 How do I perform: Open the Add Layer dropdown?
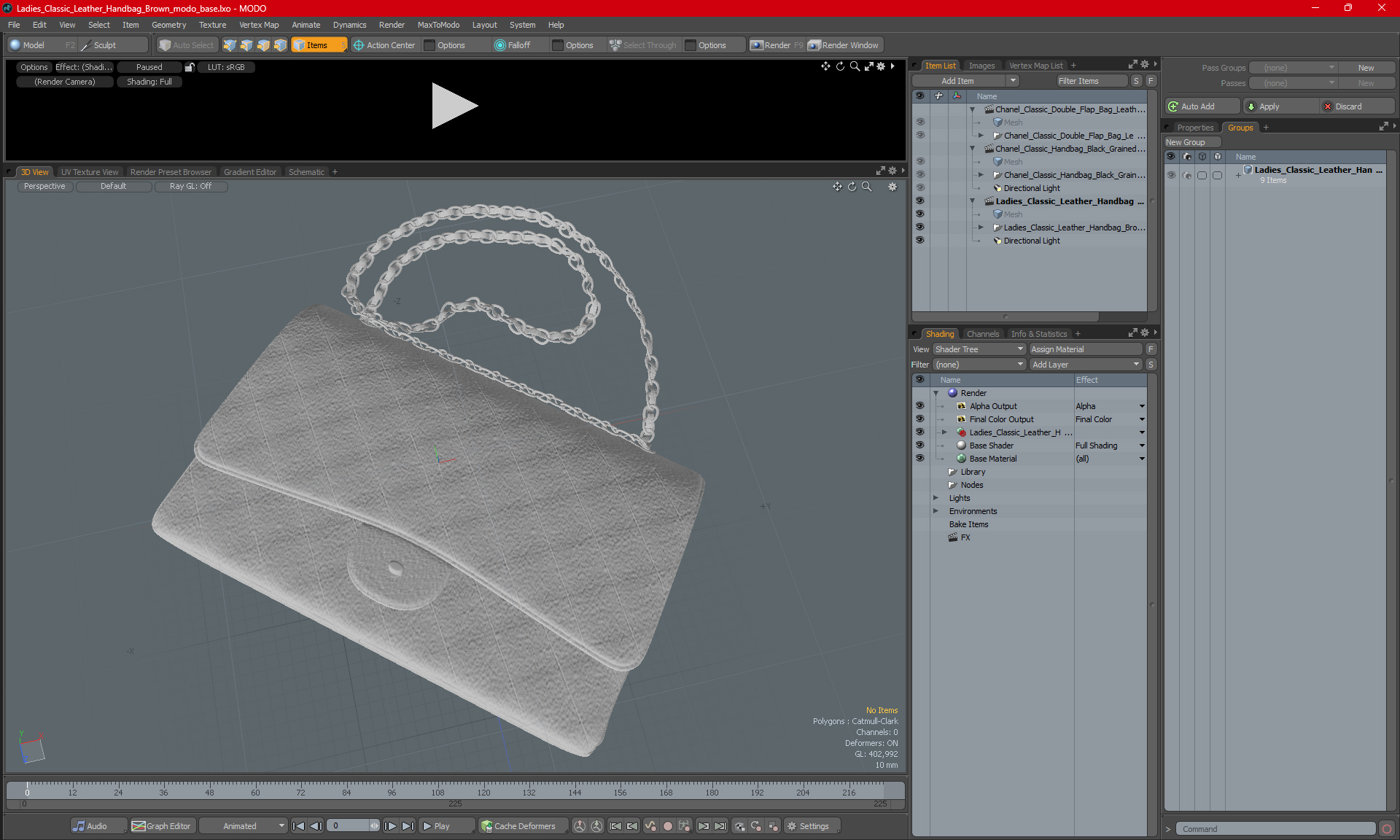point(1085,365)
